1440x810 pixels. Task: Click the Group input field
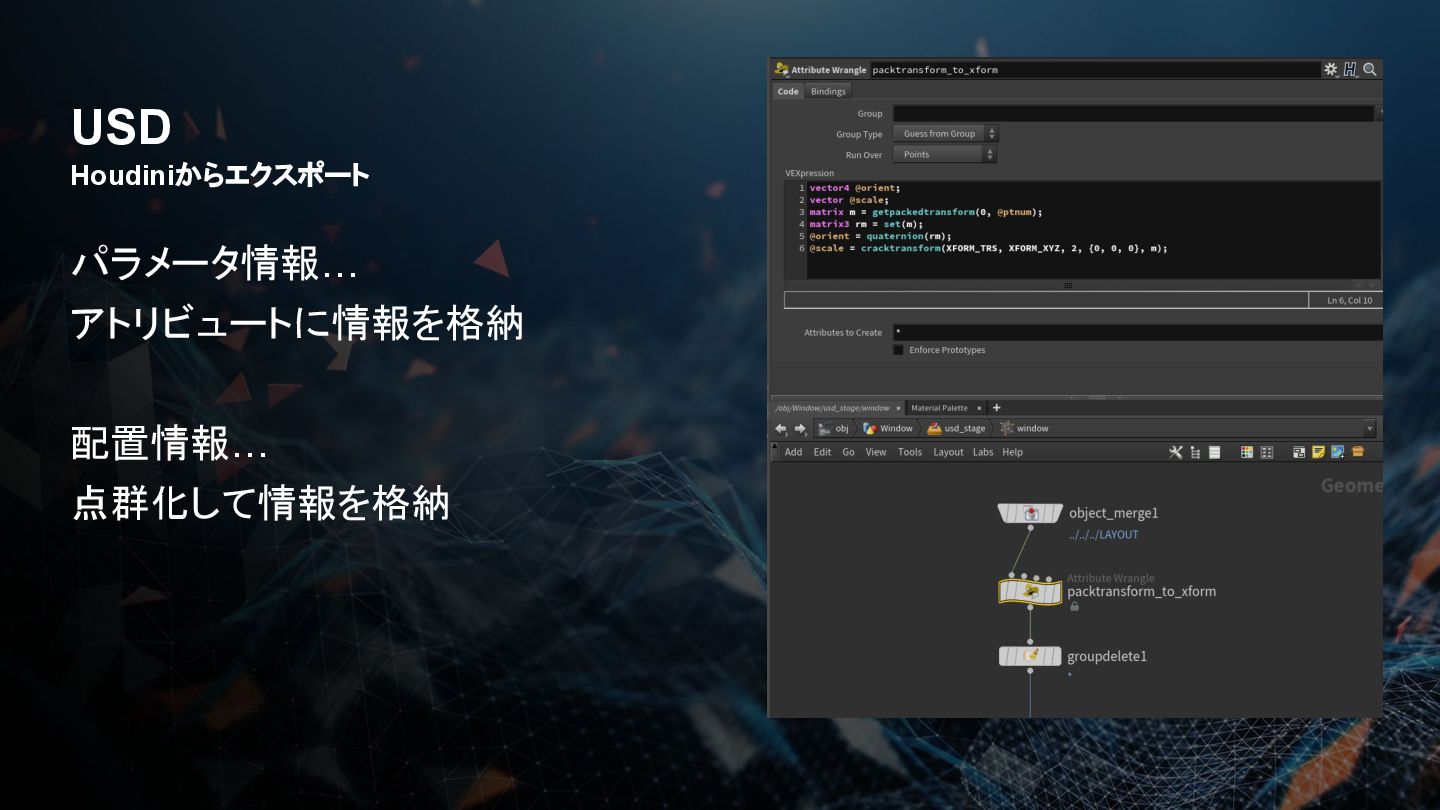tap(1133, 113)
